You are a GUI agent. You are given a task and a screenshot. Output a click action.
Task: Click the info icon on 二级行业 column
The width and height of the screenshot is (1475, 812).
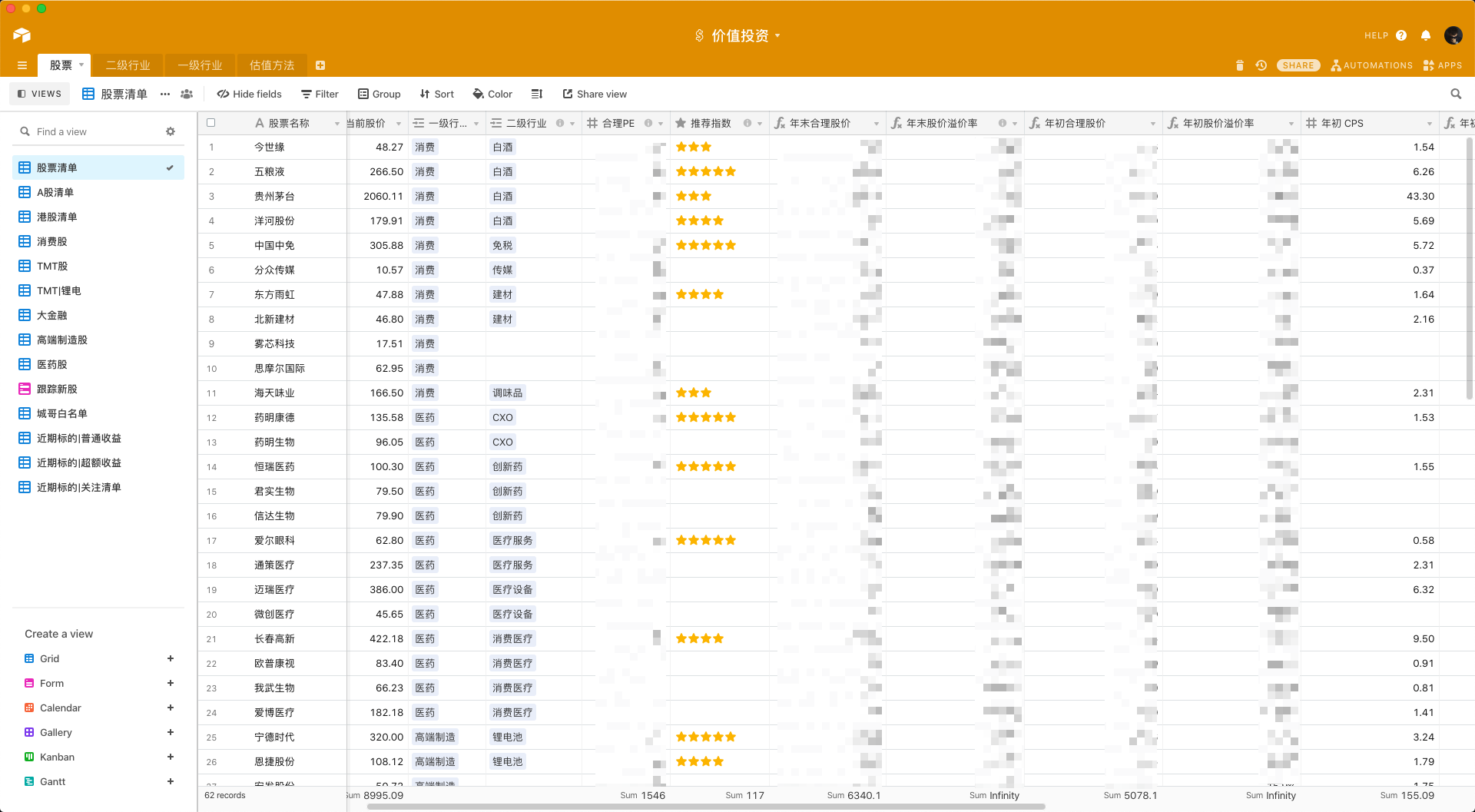(560, 124)
